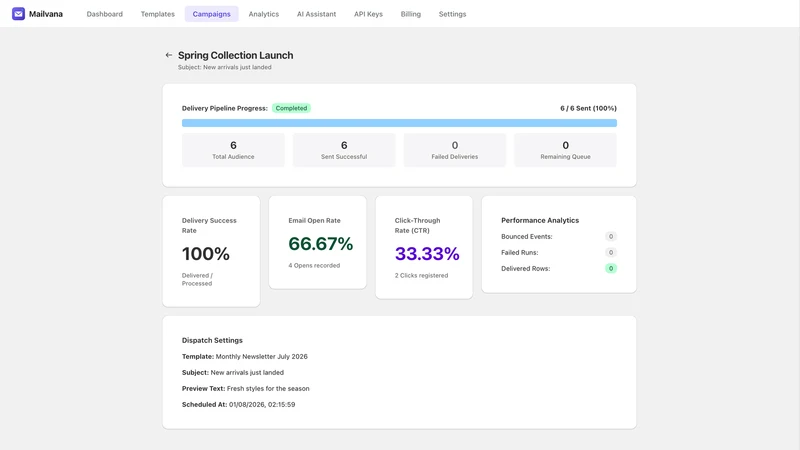Image resolution: width=800 pixels, height=450 pixels.
Task: Click the Spring Collection Launch title
Action: [236, 55]
